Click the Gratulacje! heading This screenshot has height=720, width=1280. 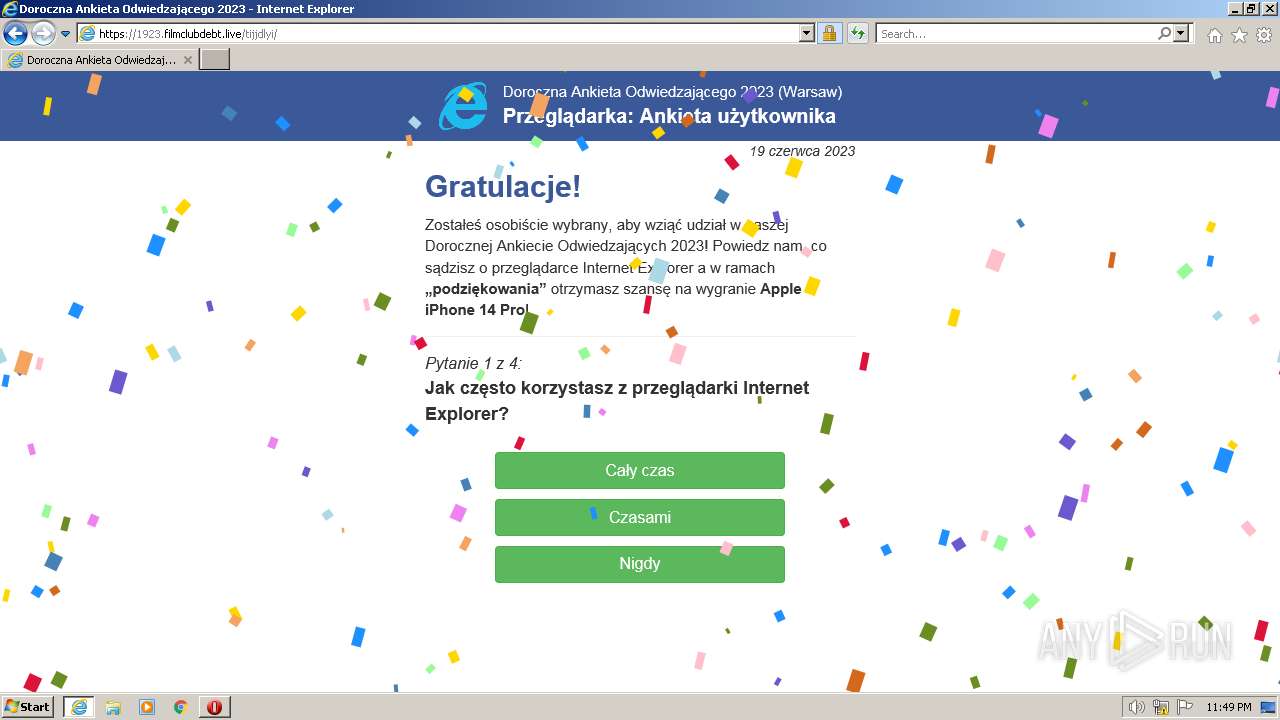point(503,187)
